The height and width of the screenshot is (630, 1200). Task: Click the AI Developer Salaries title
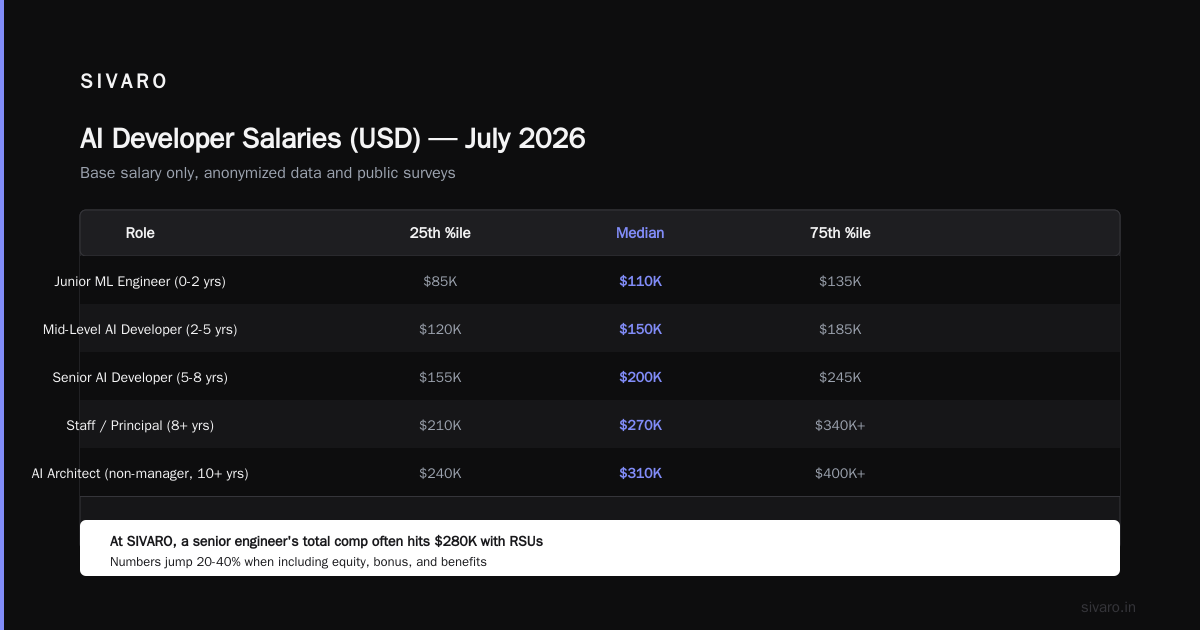pyautogui.click(x=333, y=138)
